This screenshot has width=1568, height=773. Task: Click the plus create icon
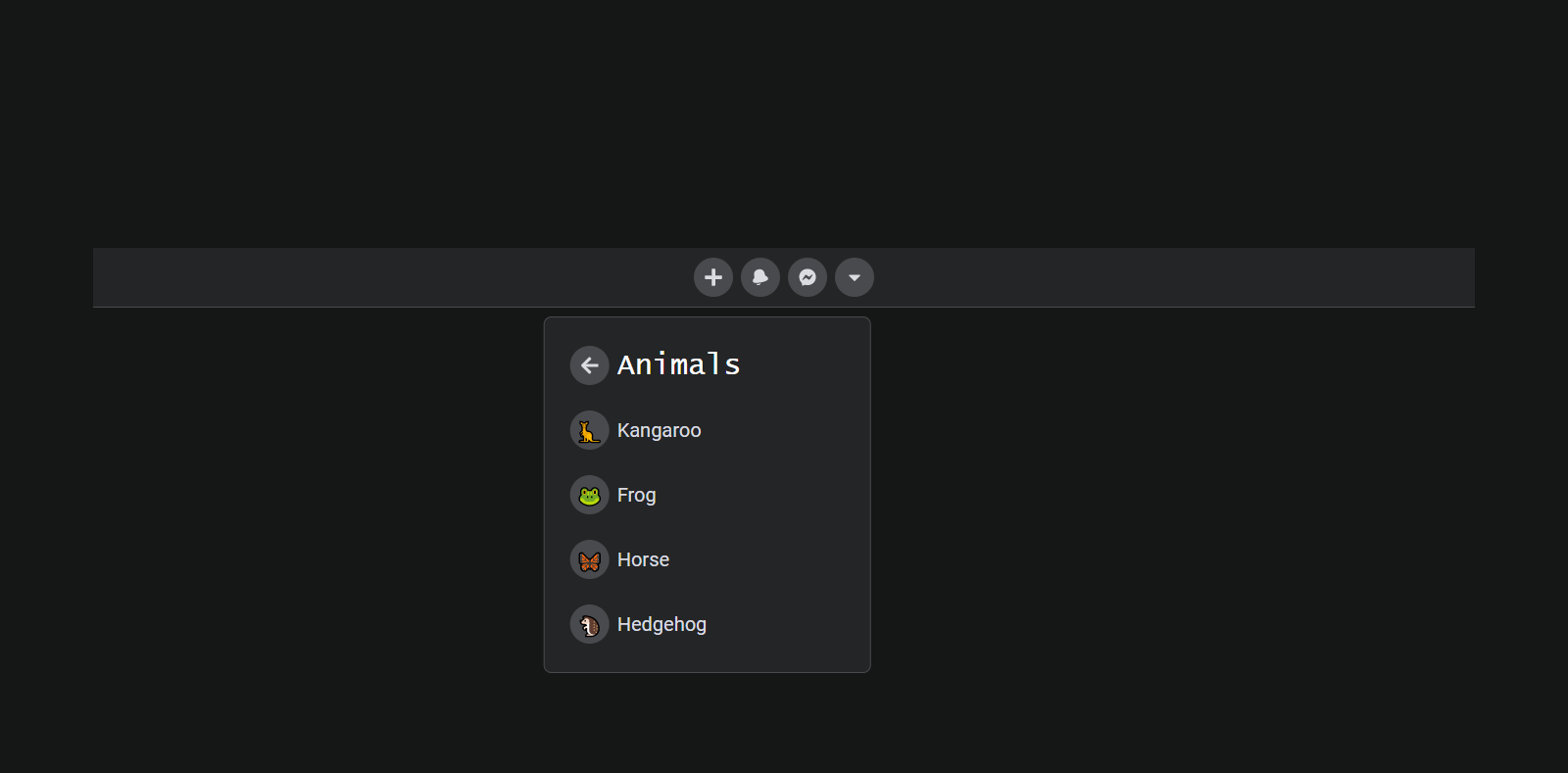713,277
